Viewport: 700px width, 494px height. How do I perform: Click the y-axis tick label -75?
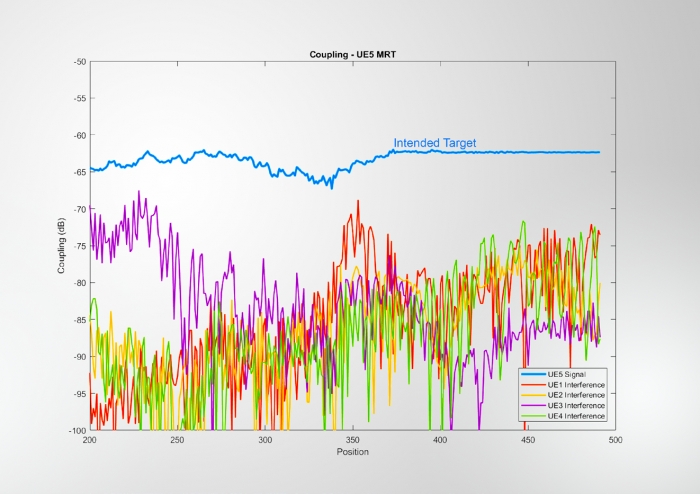coord(80,246)
